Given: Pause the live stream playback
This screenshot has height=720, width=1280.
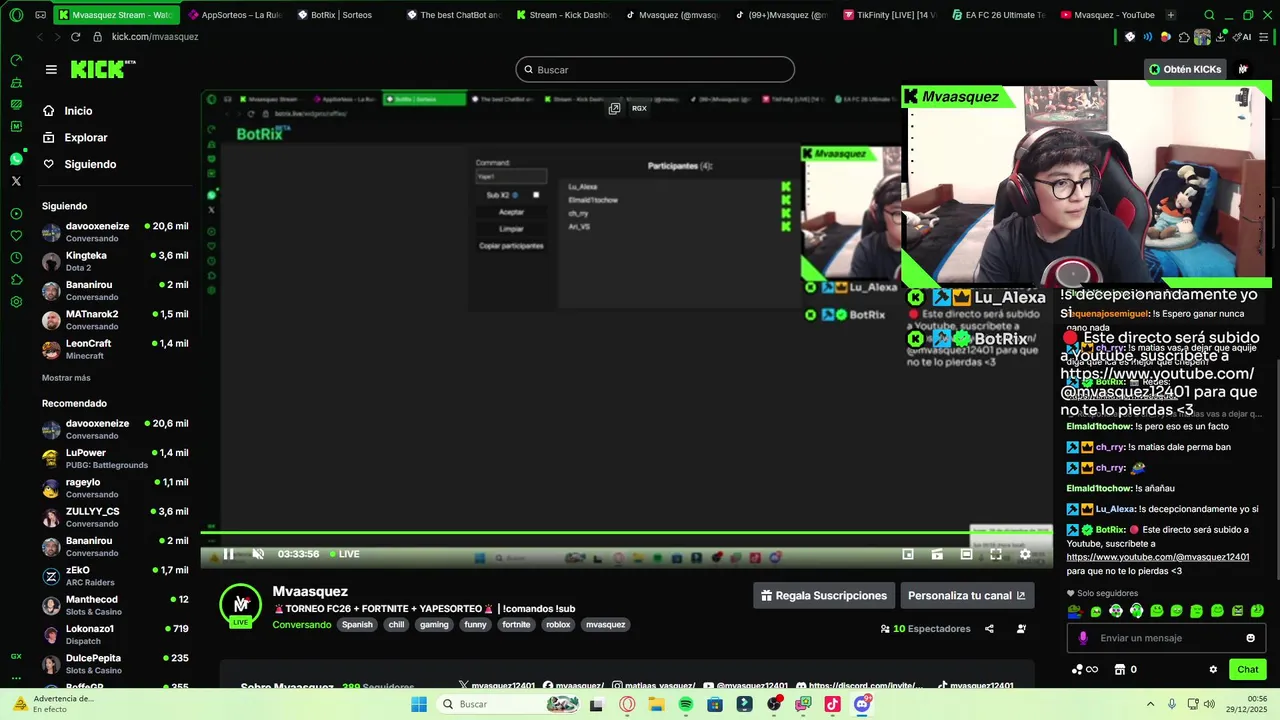Looking at the screenshot, I should (x=228, y=554).
